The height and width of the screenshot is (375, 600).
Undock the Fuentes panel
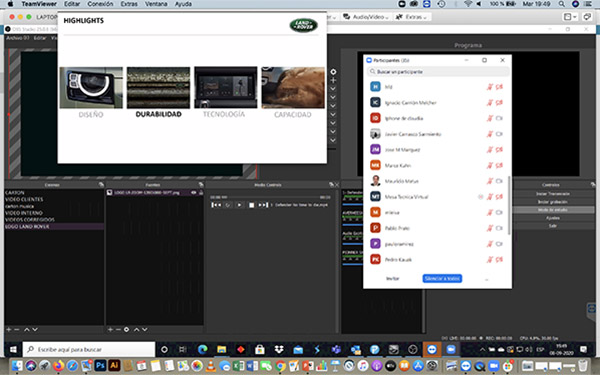point(201,185)
